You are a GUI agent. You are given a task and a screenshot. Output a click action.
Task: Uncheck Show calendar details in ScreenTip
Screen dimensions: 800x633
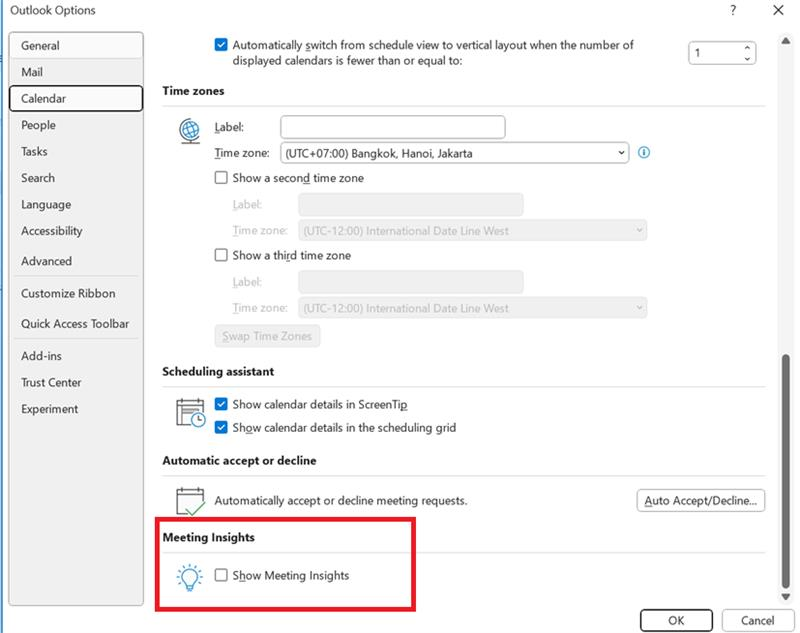[221, 404]
